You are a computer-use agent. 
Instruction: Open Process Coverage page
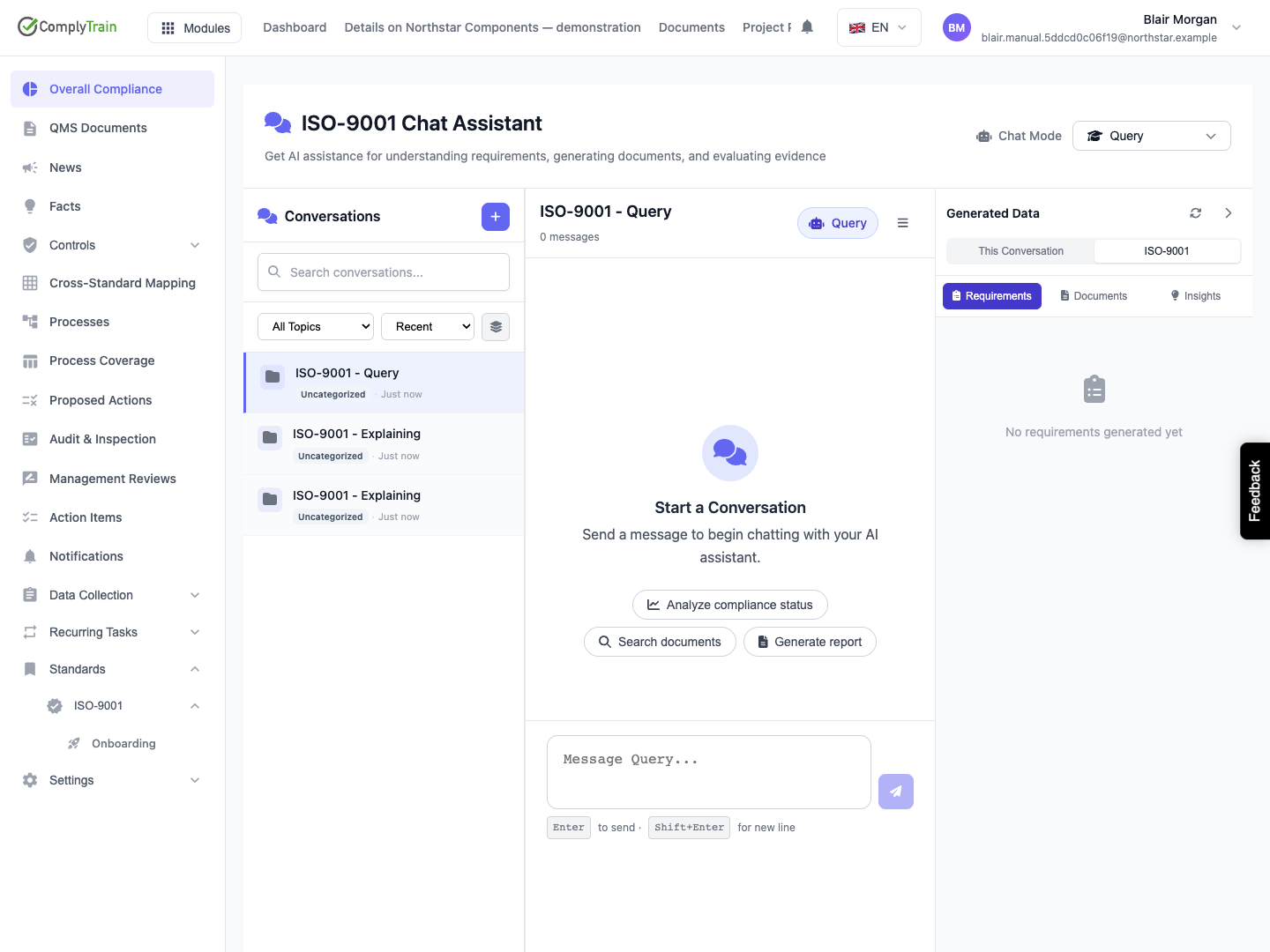tap(112, 361)
